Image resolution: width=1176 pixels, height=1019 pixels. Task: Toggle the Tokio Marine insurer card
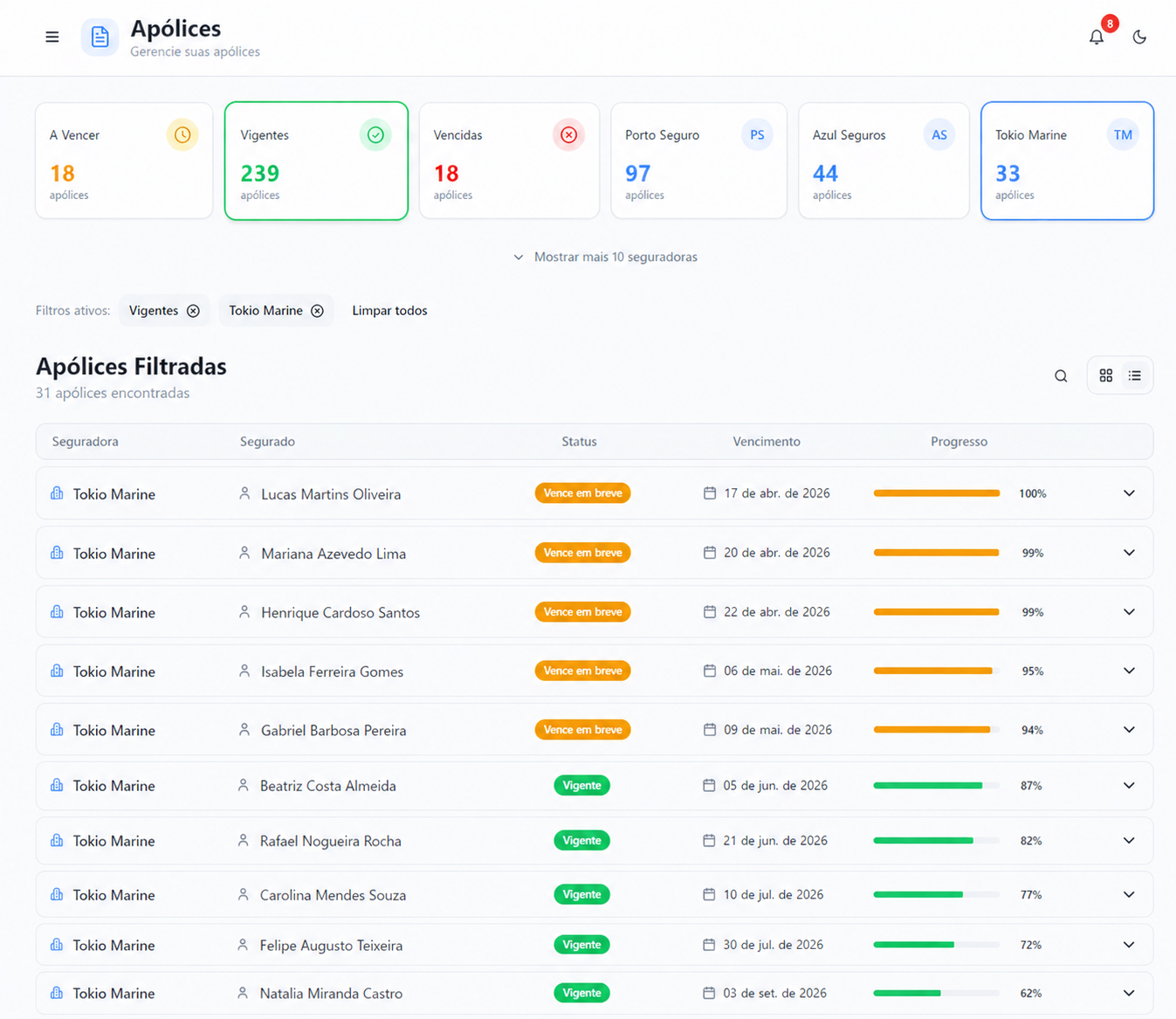coord(1067,161)
